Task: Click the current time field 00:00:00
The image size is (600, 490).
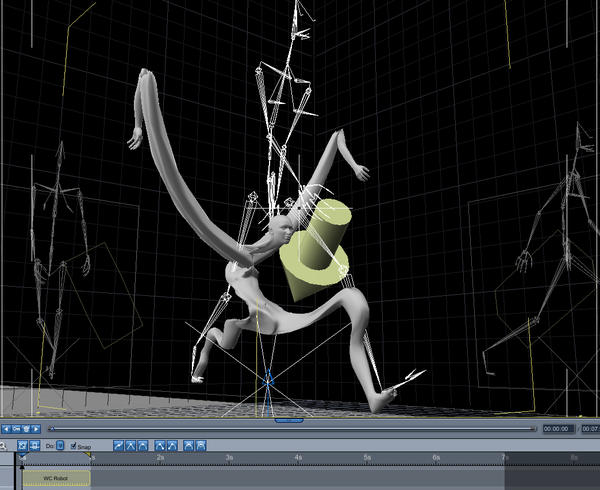Action: coord(559,429)
